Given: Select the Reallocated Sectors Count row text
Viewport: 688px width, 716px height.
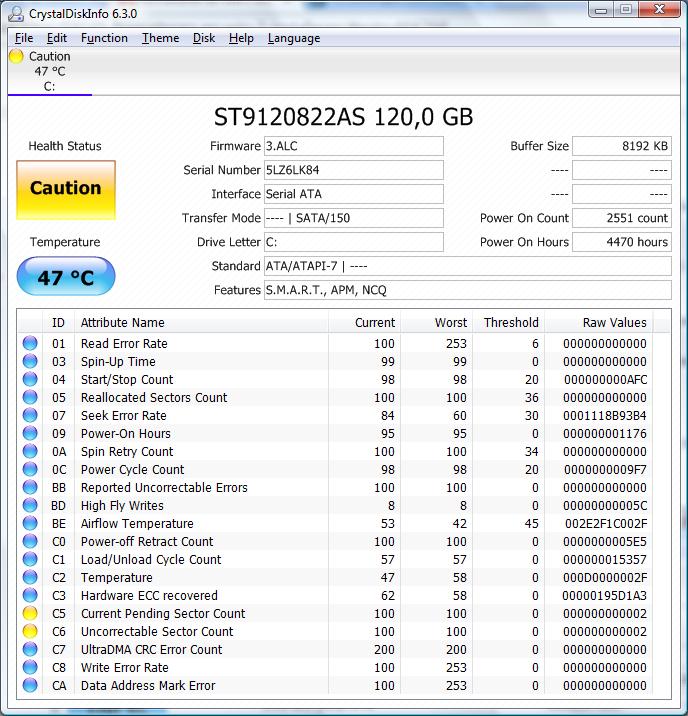Looking at the screenshot, I should point(154,397).
